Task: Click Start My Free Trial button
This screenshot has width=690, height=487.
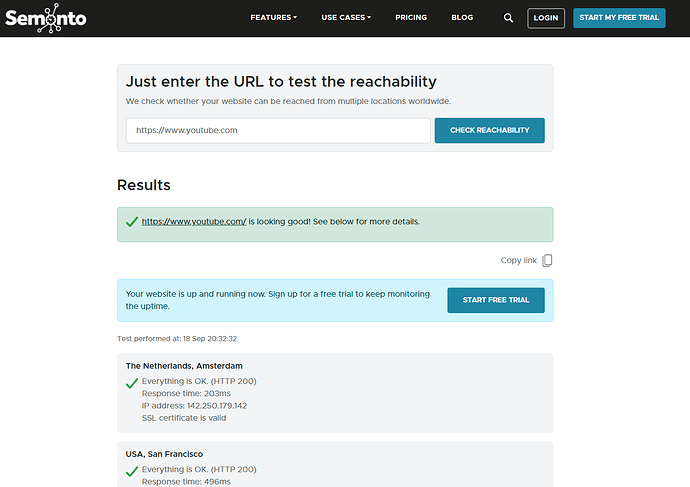Action: point(619,18)
